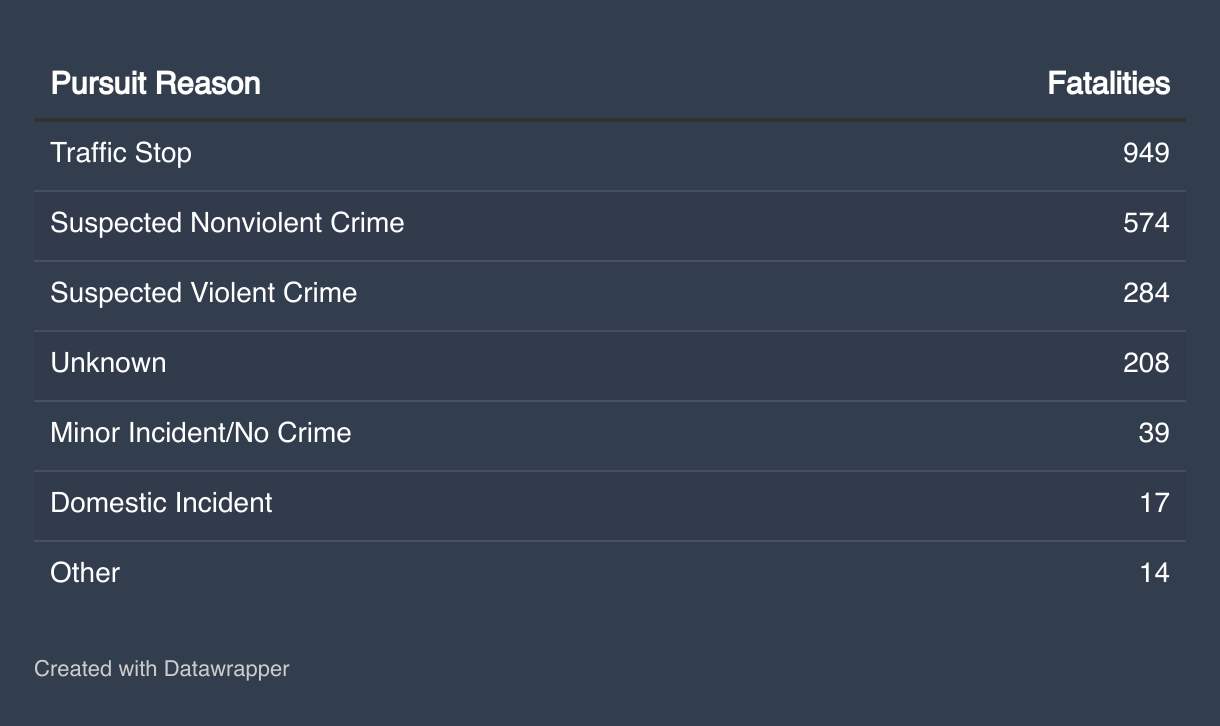Viewport: 1220px width, 726px height.
Task: Click the 208 fatalities value
Action: coord(1146,362)
